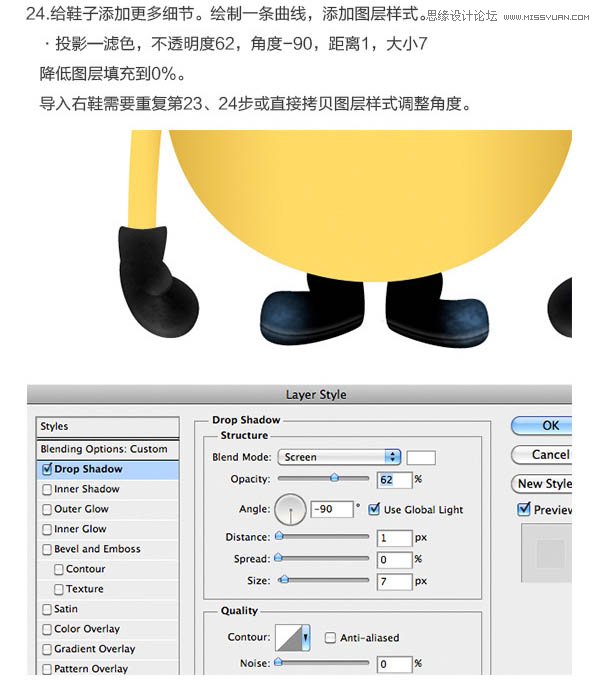
Task: Select the Inner Shadow row label
Action: 87,489
